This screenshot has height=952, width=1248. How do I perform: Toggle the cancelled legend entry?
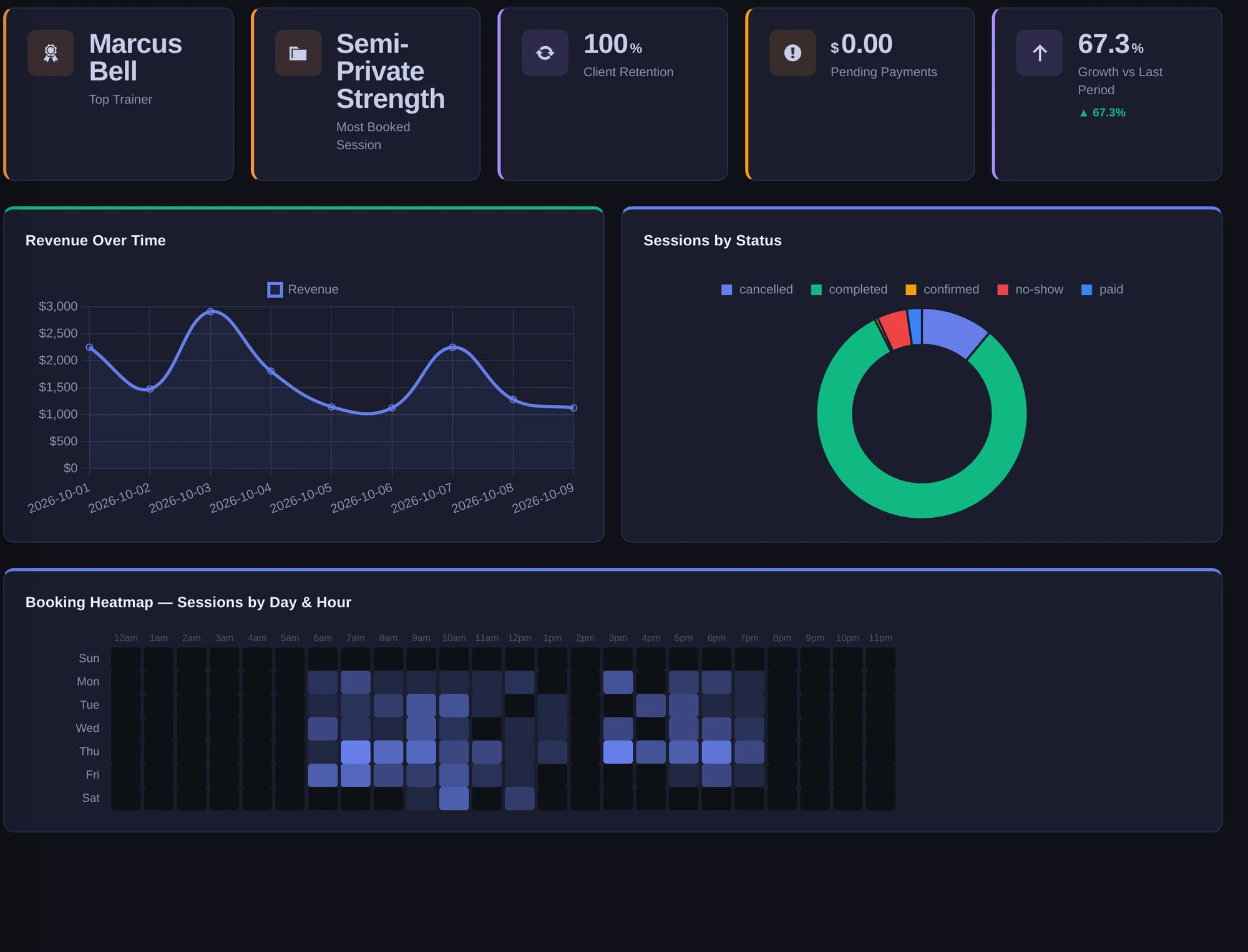[x=757, y=289]
